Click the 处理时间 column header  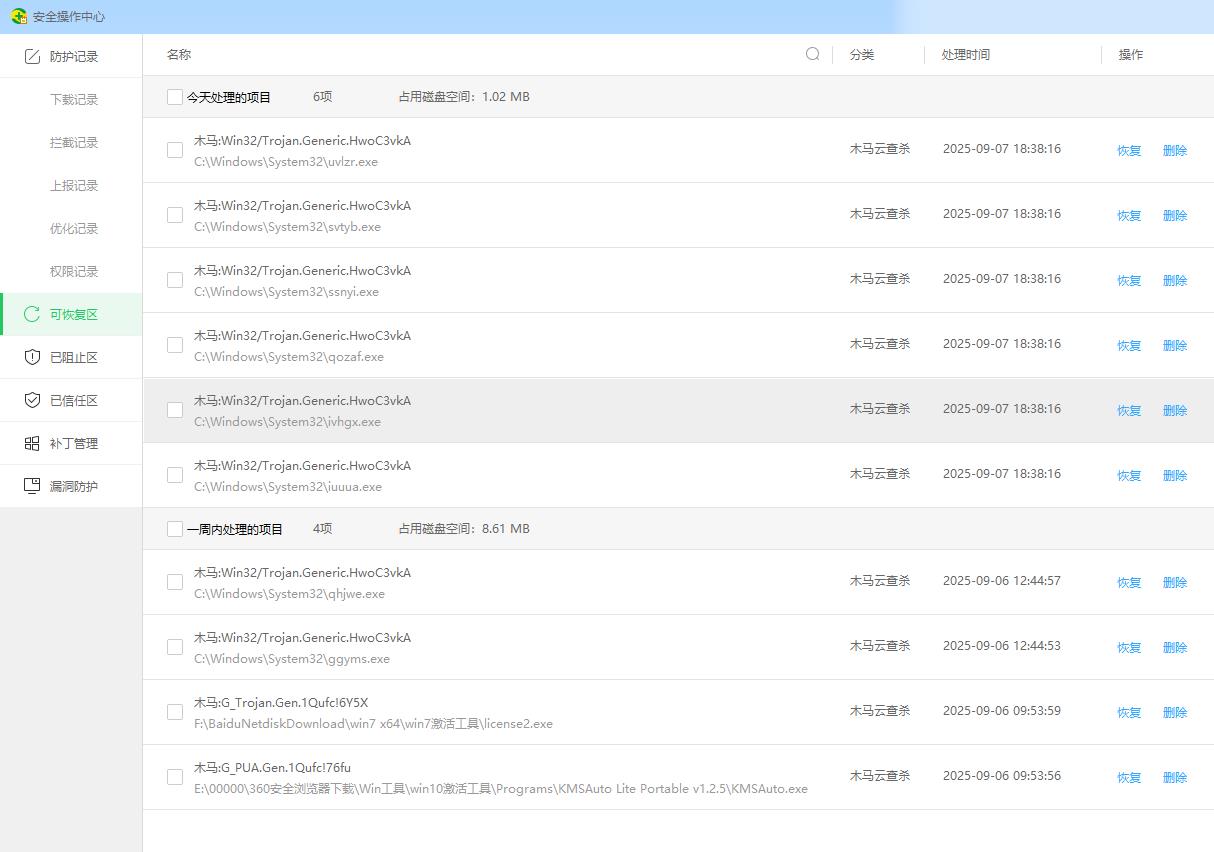[965, 55]
